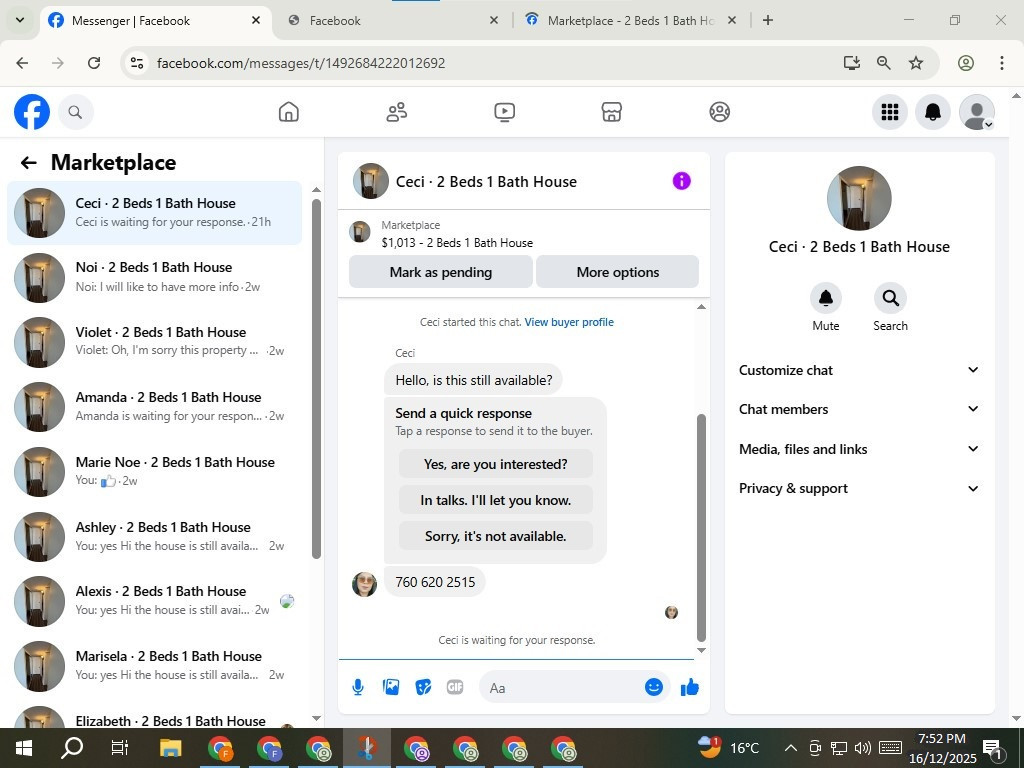The image size is (1024, 768).
Task: Expand the Chat members section
Action: point(859,409)
